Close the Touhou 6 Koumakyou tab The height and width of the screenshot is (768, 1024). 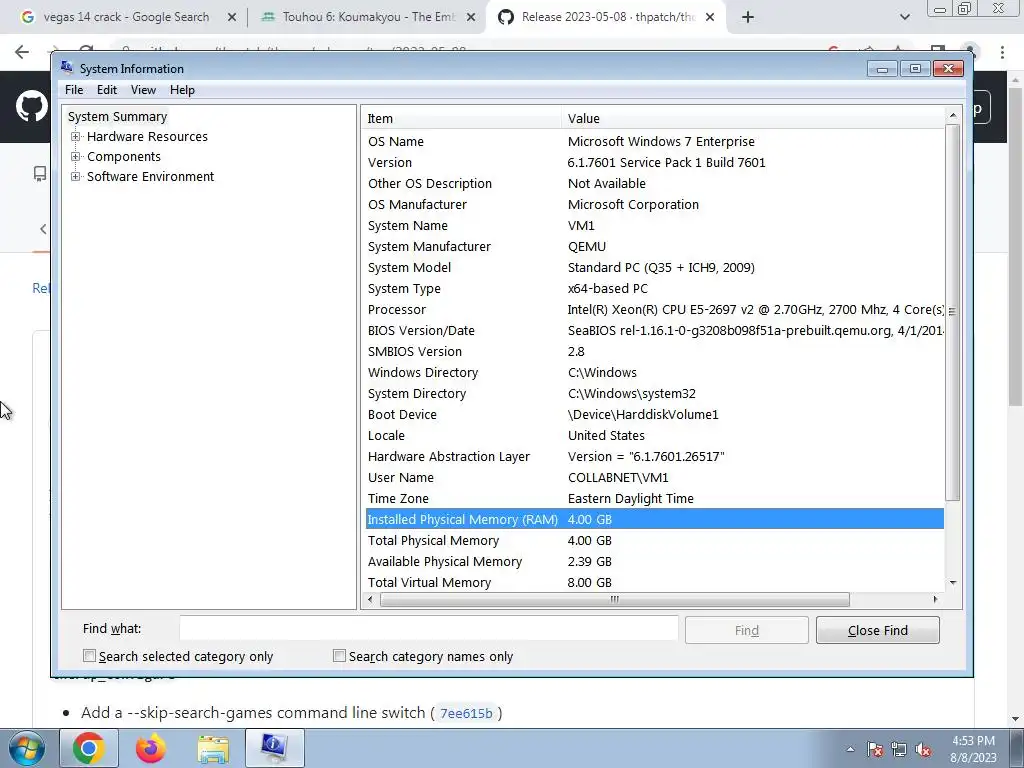(x=471, y=18)
